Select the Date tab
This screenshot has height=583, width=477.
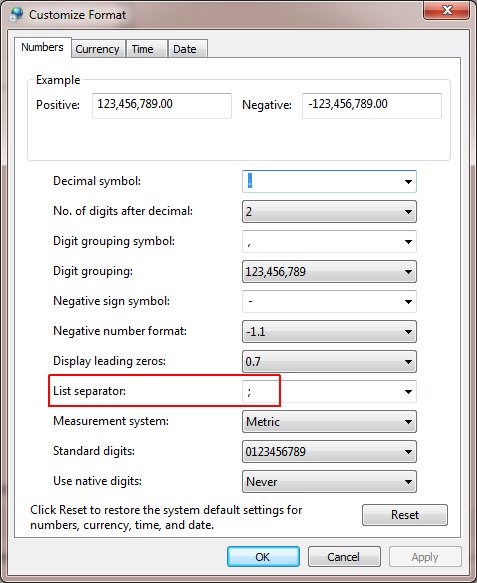[187, 49]
